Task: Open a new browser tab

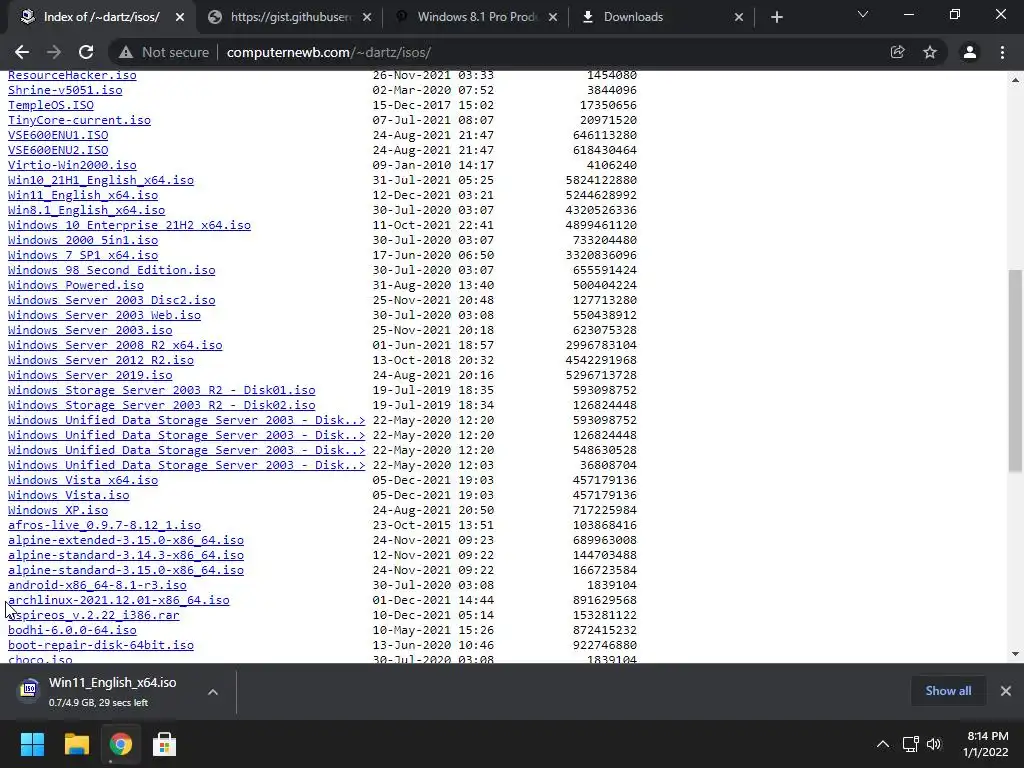Action: pos(776,17)
